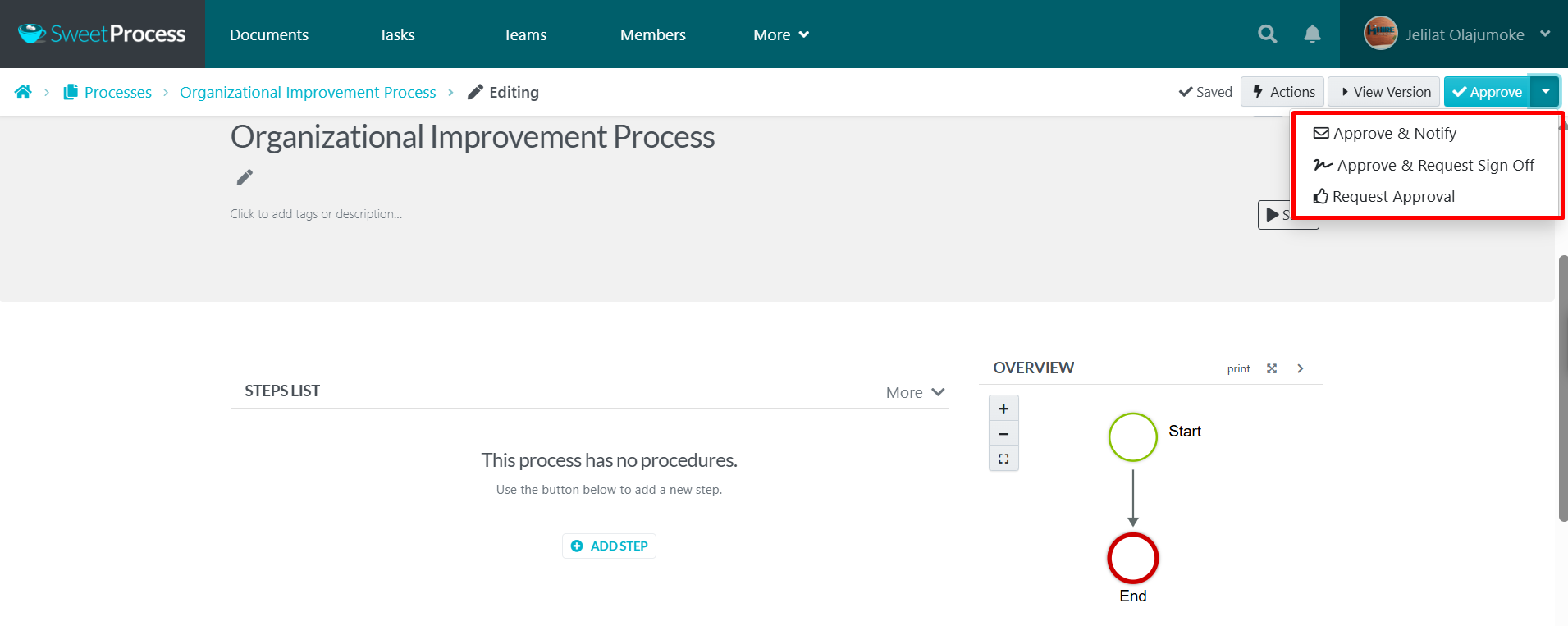Click the OVERVIEW heading

tap(1034, 368)
